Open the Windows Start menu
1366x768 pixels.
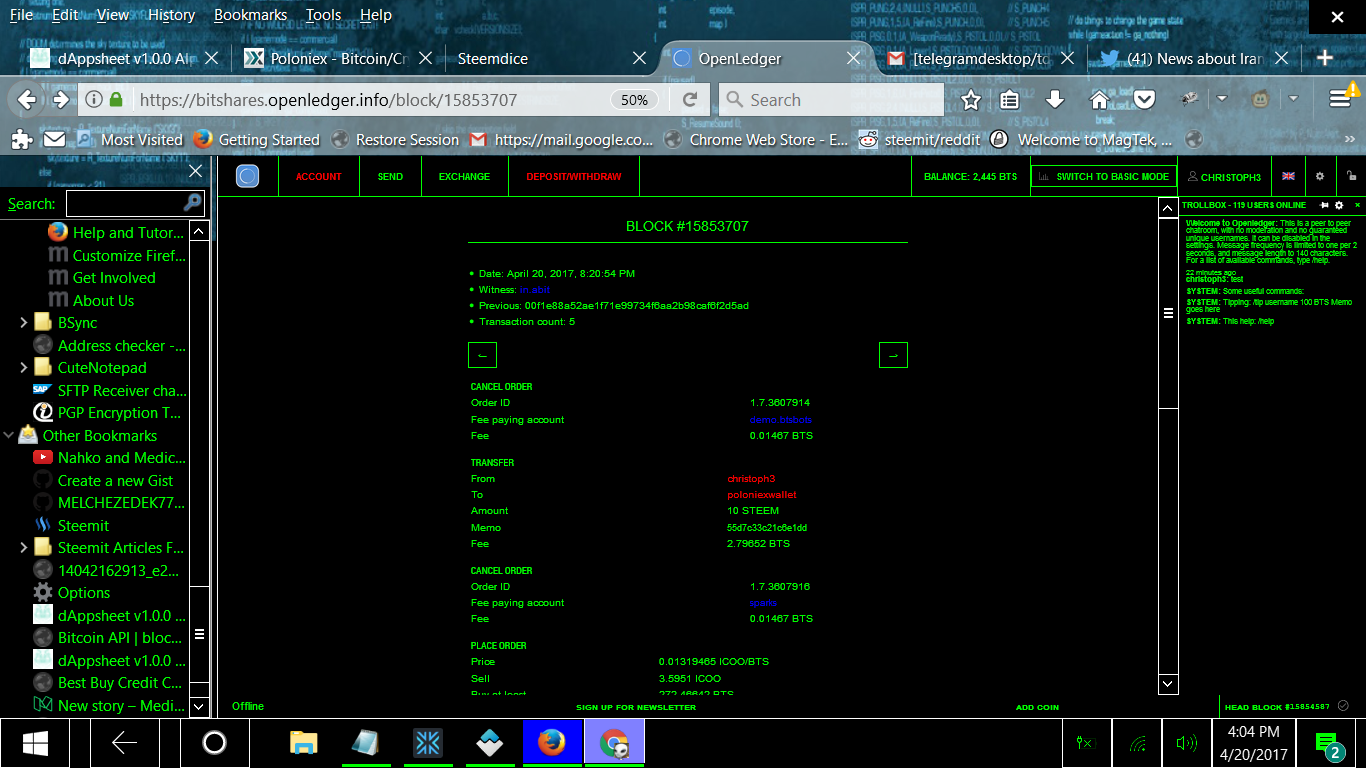coord(36,742)
